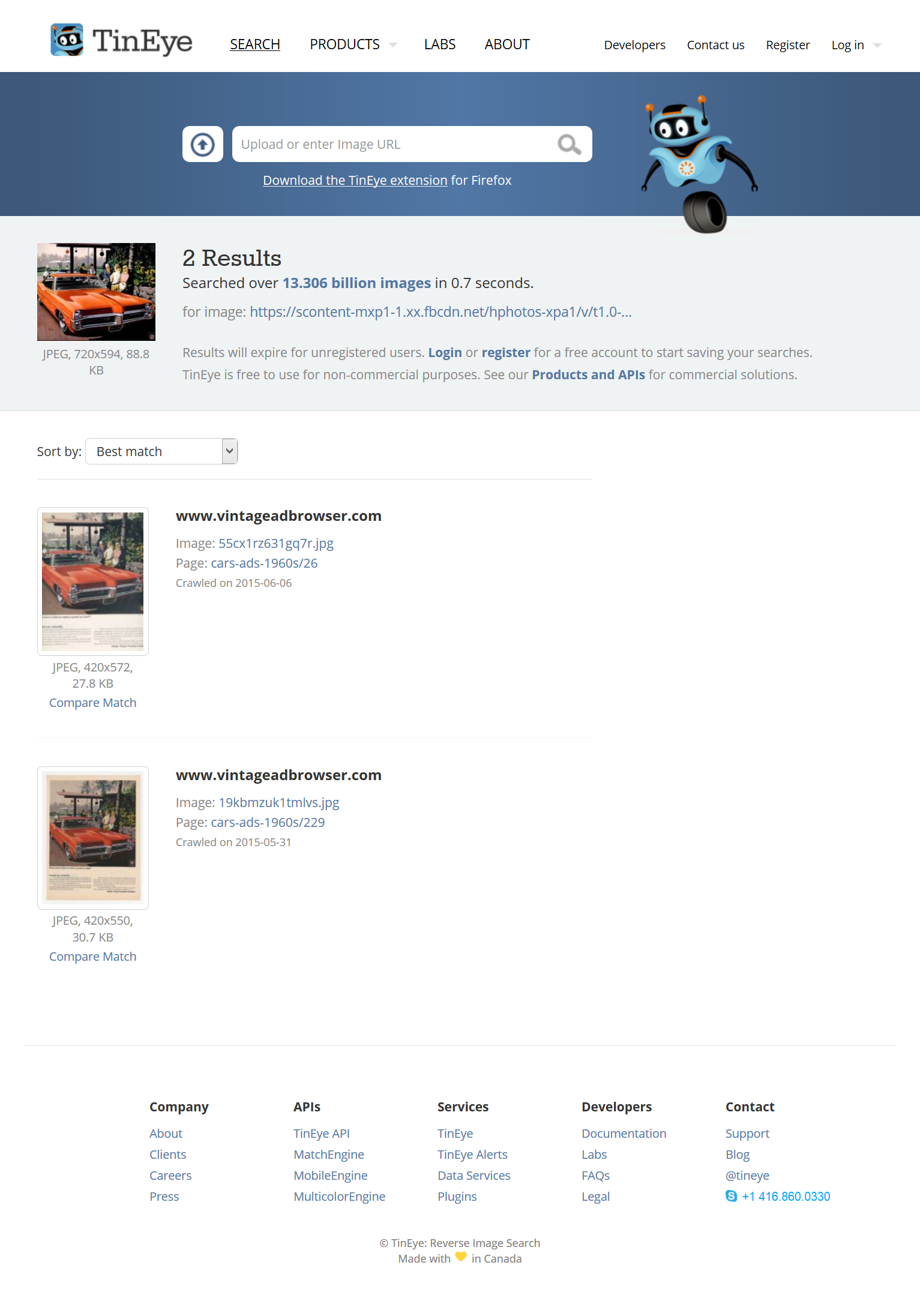920x1316 pixels.
Task: Open the 13.306 billion images link
Action: point(356,283)
